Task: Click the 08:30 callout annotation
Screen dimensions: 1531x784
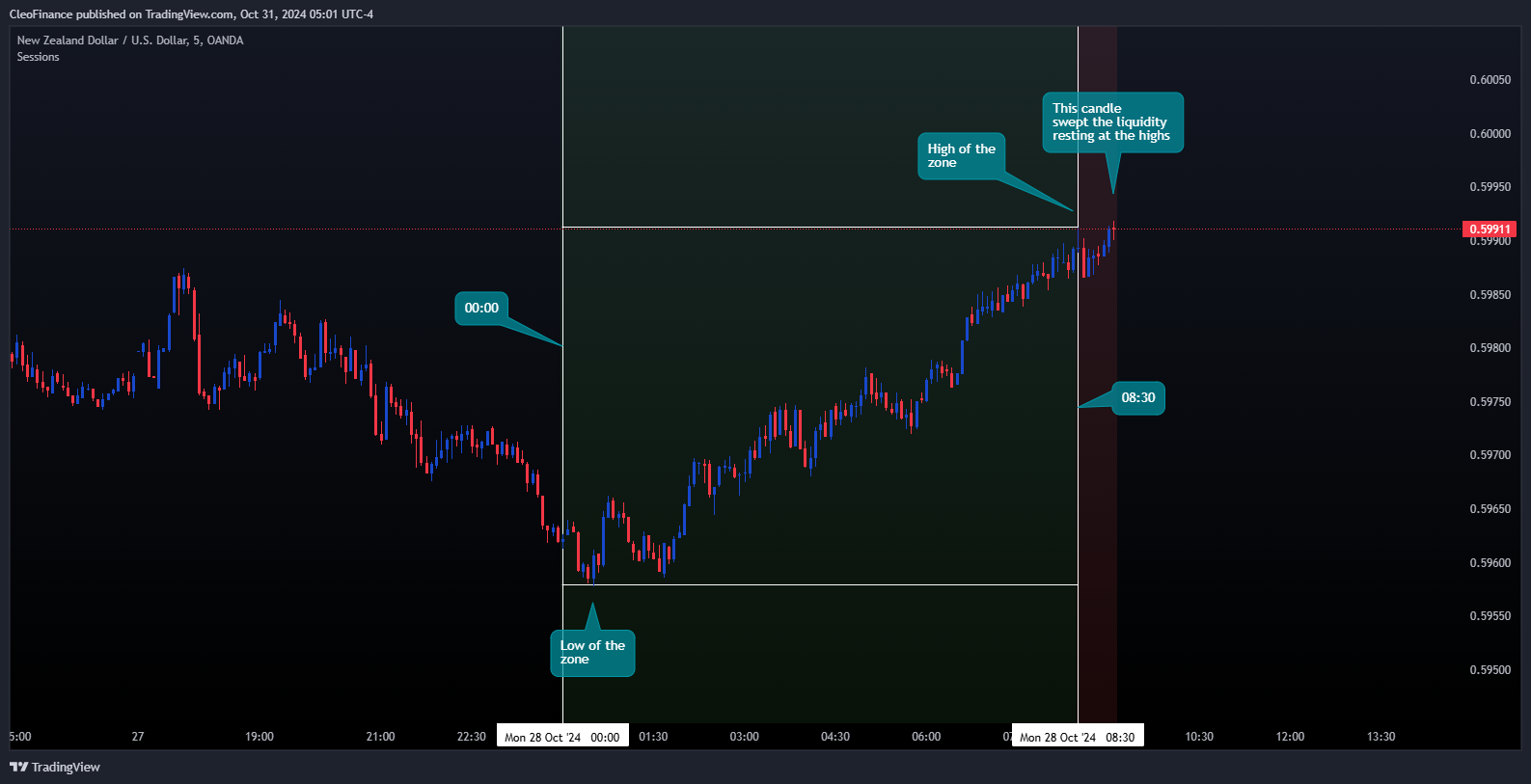Action: point(1138,398)
